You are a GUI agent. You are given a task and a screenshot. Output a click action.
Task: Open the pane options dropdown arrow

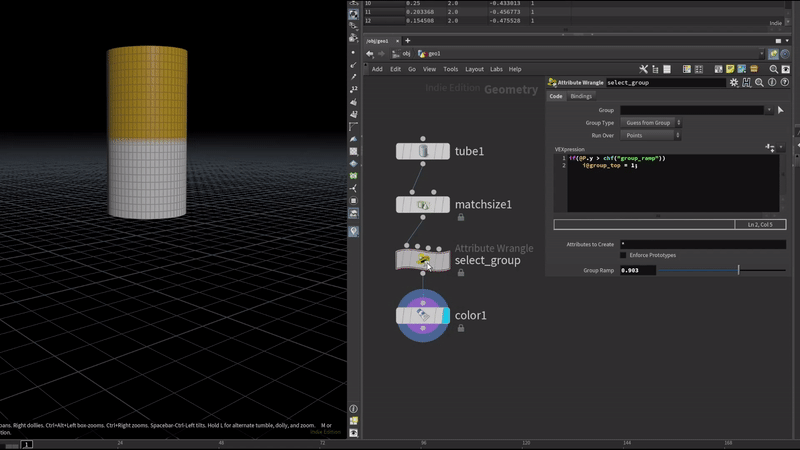(x=787, y=41)
